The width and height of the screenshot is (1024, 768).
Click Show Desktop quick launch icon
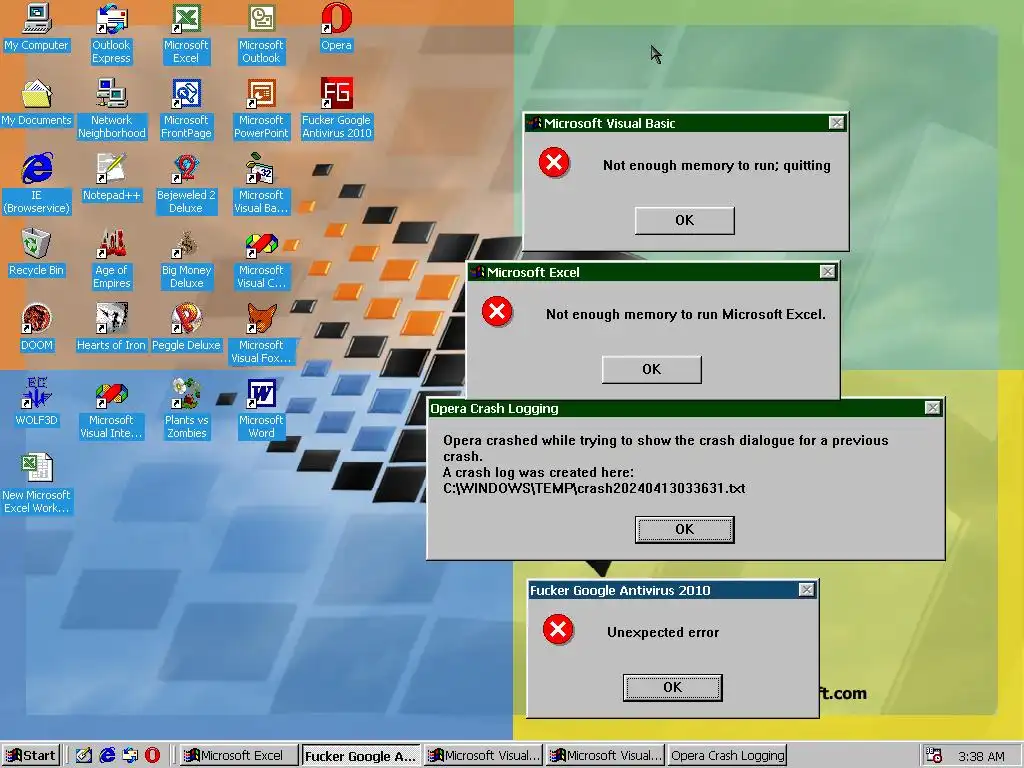[x=84, y=756]
